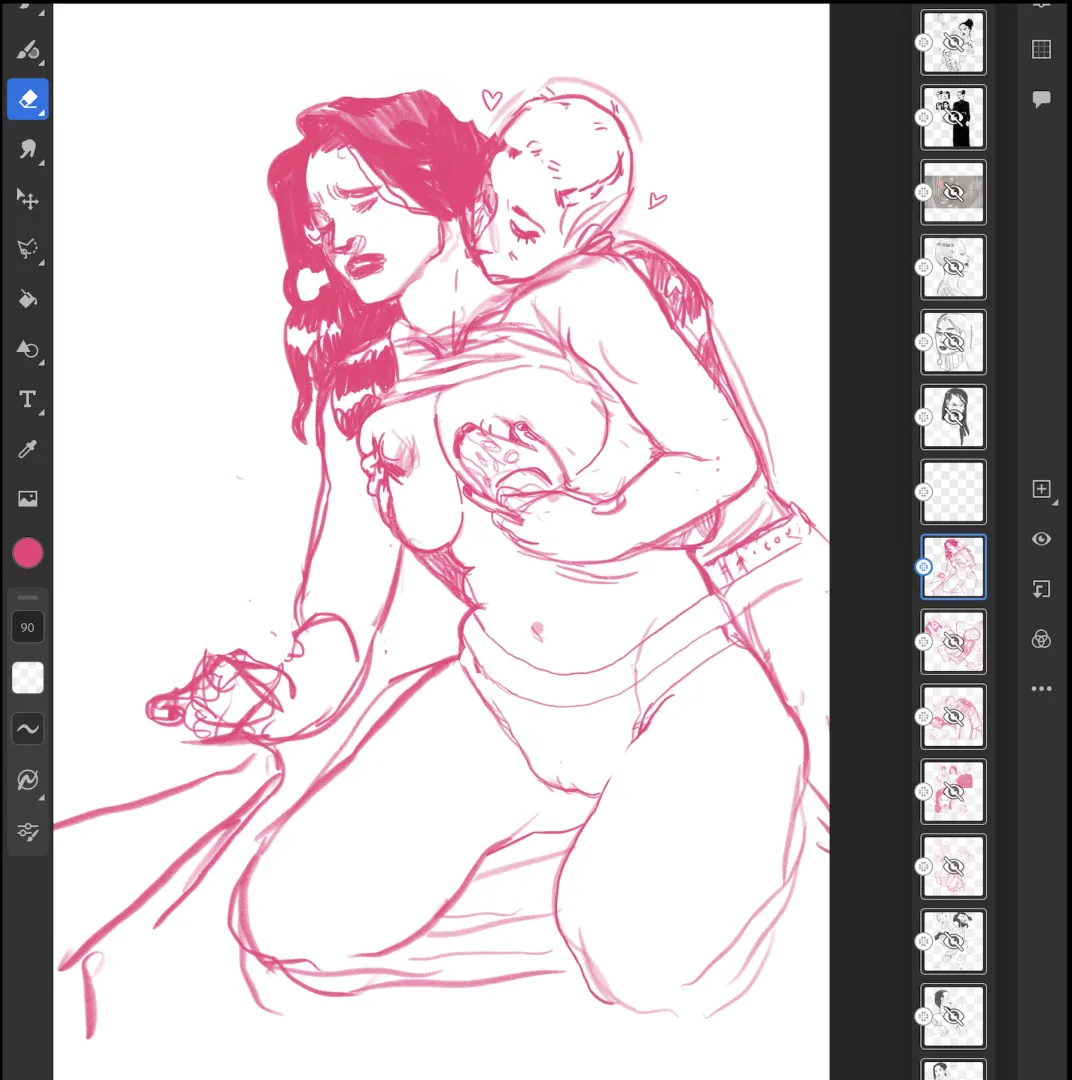1072x1080 pixels.
Task: Open the pink foreground color swatch
Action: 28,553
